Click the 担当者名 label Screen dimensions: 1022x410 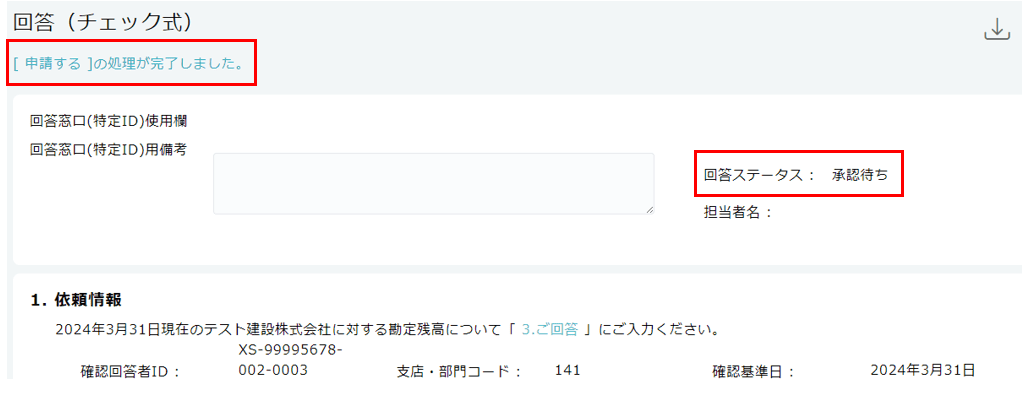tap(738, 212)
